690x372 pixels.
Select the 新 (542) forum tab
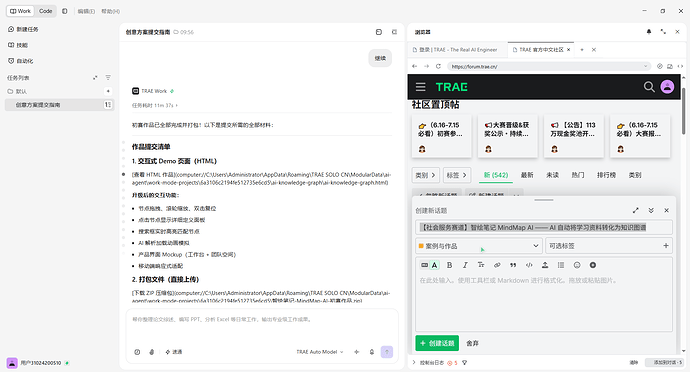coord(496,175)
